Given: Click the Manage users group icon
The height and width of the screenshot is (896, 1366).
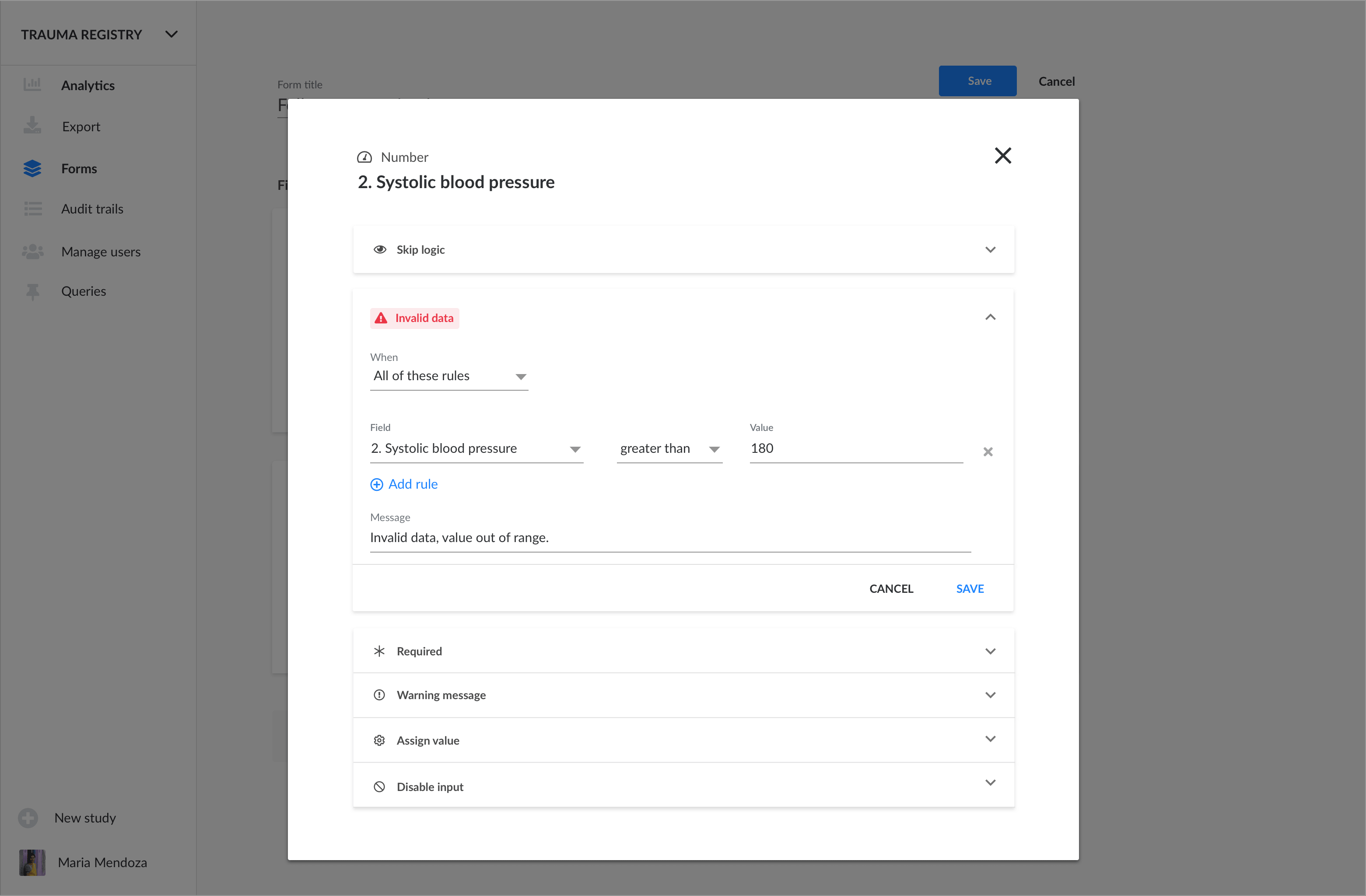Looking at the screenshot, I should click(x=33, y=252).
